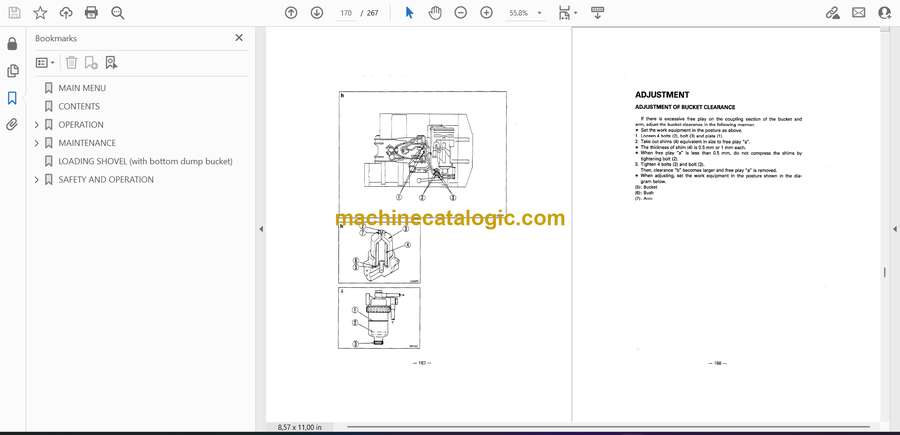
Task: Select the MAINTENANCE bookmark
Action: click(x=87, y=143)
